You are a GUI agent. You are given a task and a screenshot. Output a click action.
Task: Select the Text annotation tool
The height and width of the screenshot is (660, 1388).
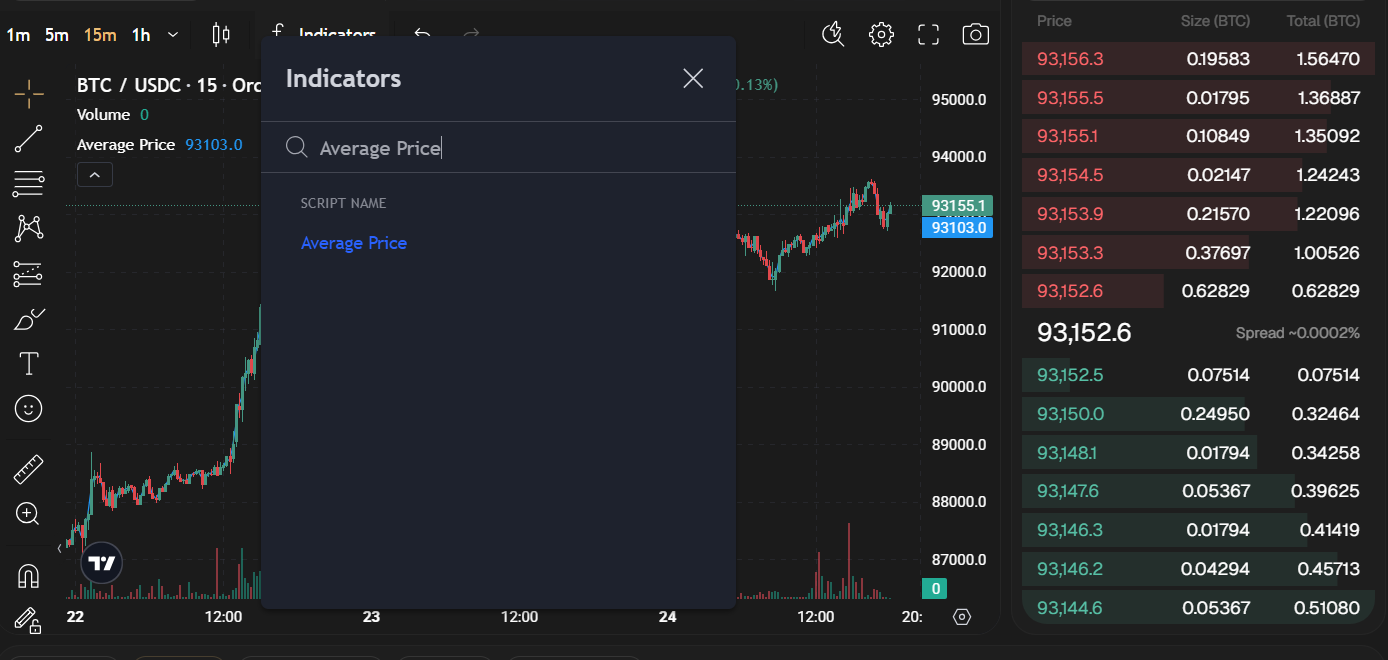29,364
